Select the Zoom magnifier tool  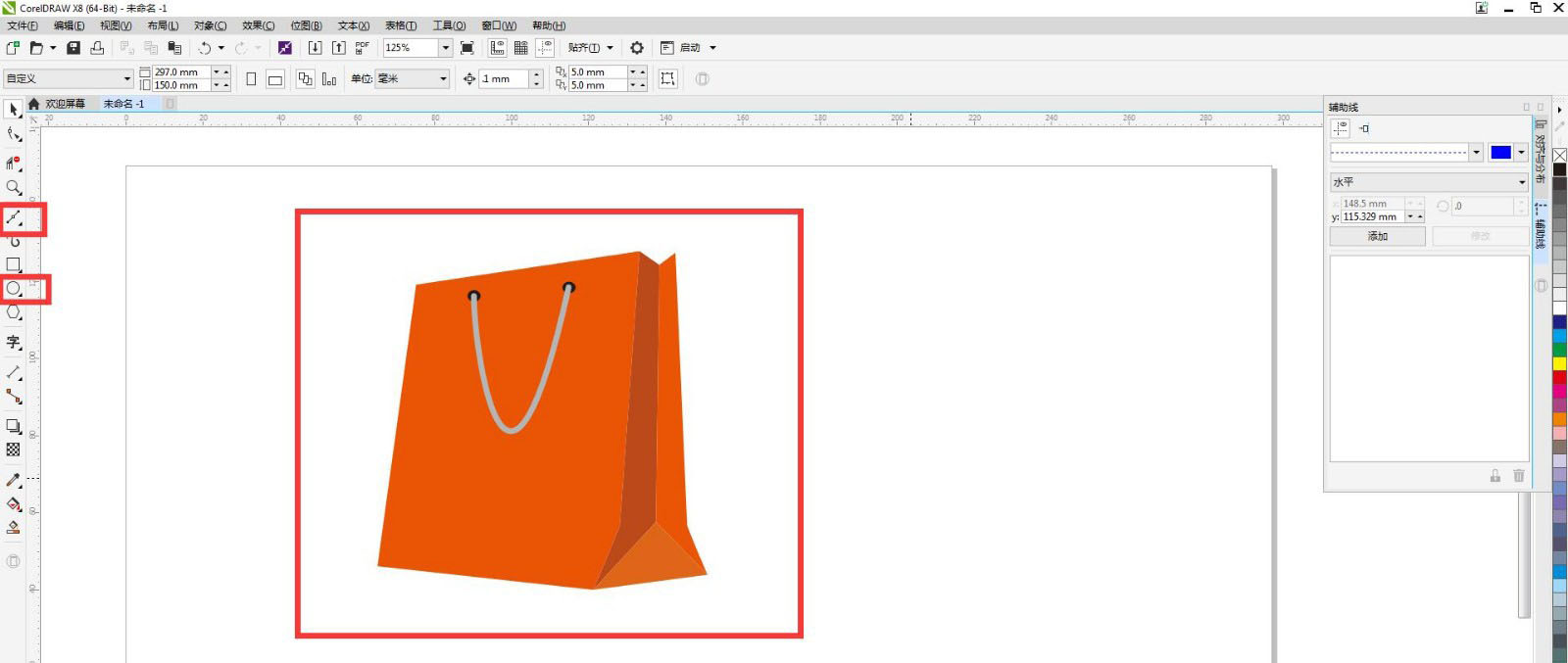[14, 187]
